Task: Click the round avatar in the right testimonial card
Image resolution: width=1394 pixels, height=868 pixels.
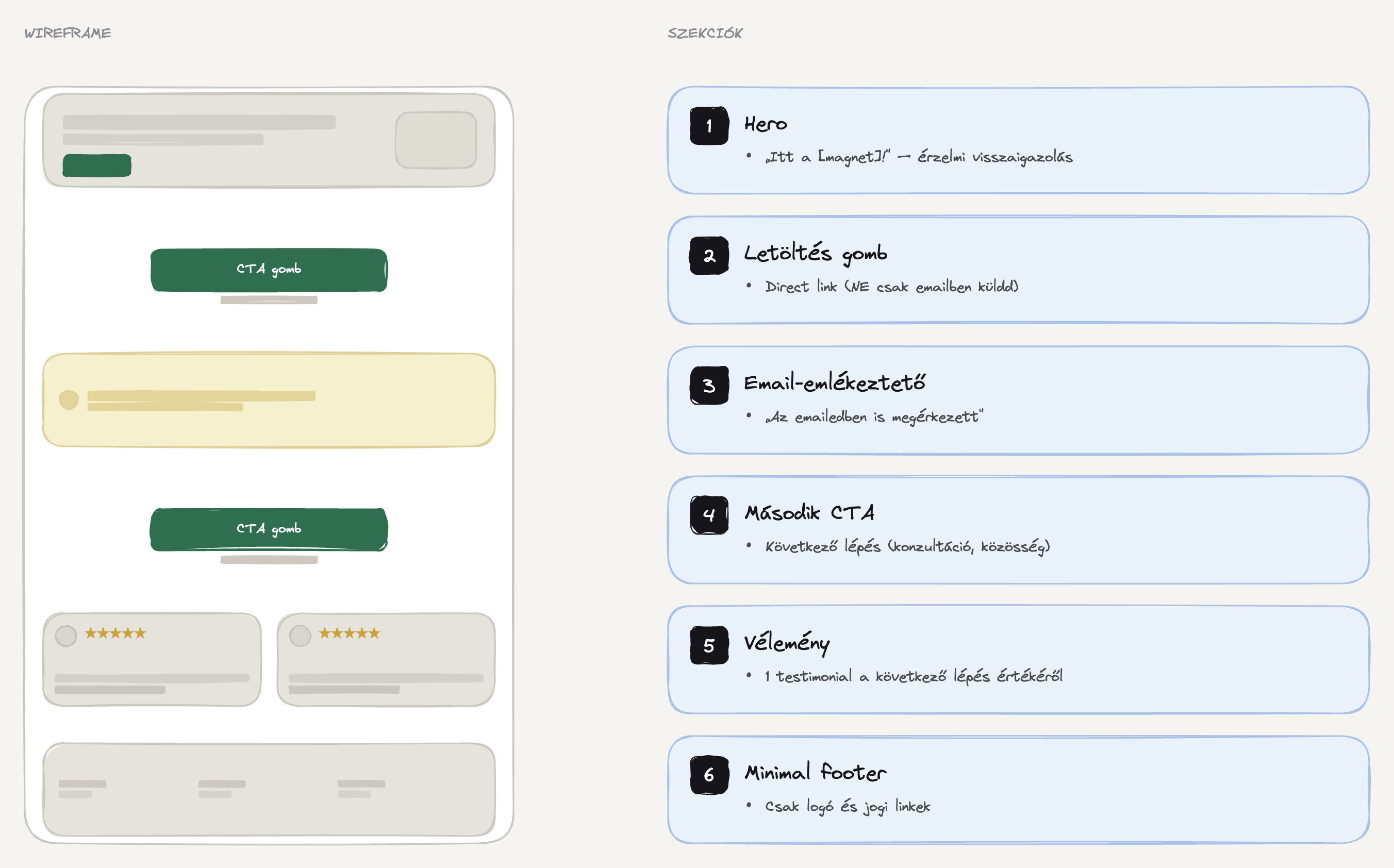Action: point(300,636)
